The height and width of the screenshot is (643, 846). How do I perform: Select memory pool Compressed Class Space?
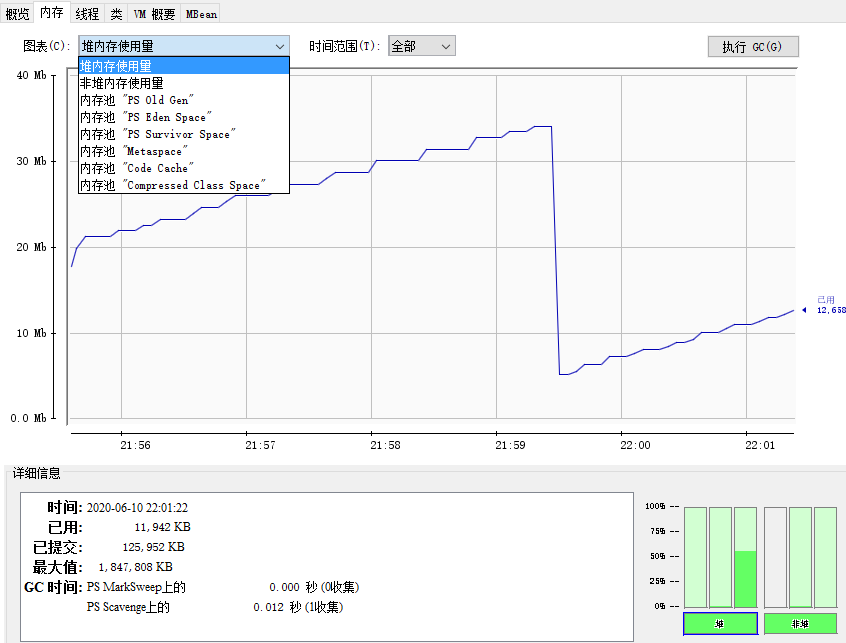click(183, 185)
